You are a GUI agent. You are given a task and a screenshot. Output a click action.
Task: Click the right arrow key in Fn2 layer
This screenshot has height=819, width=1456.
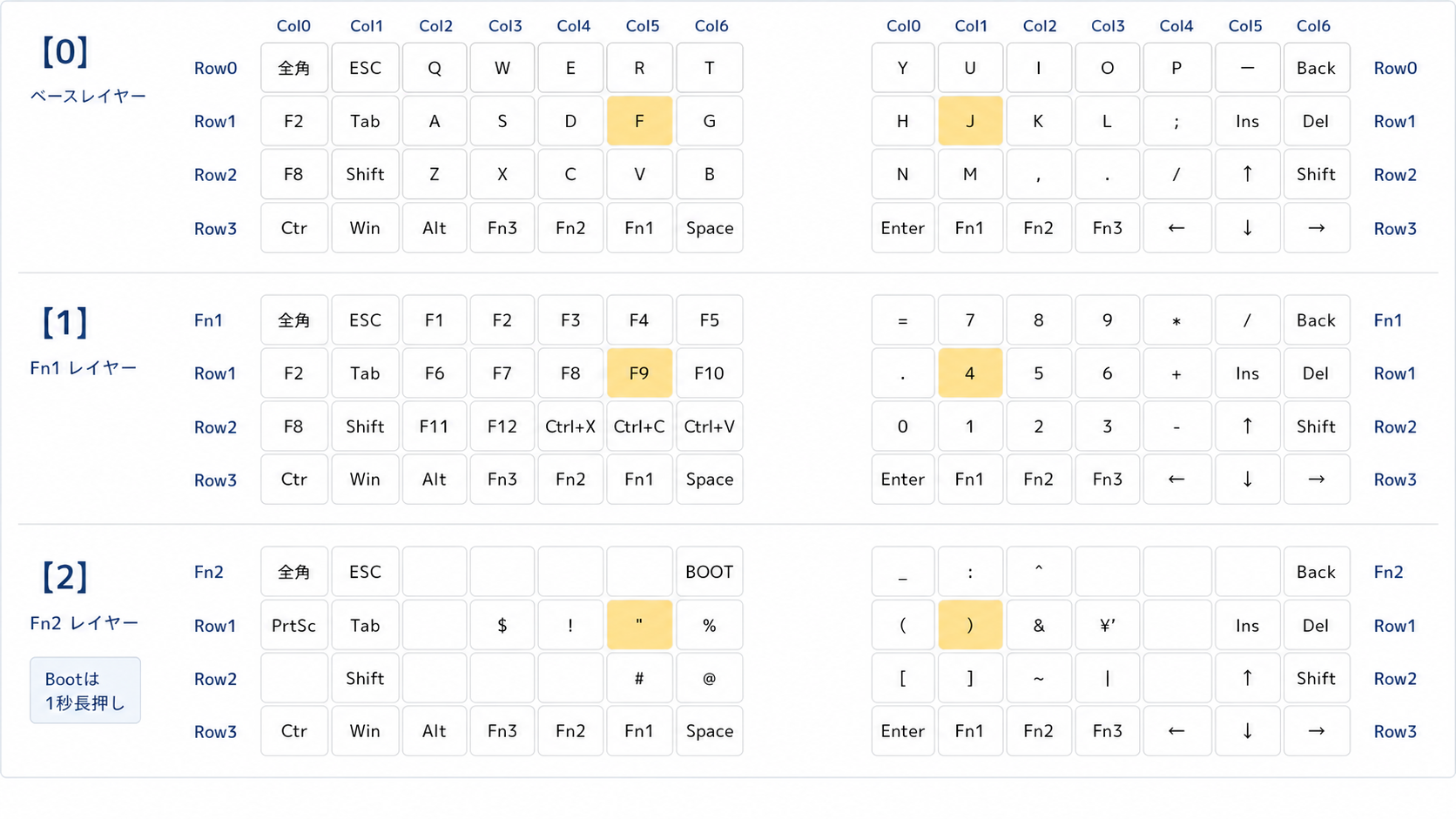pyautogui.click(x=1316, y=731)
